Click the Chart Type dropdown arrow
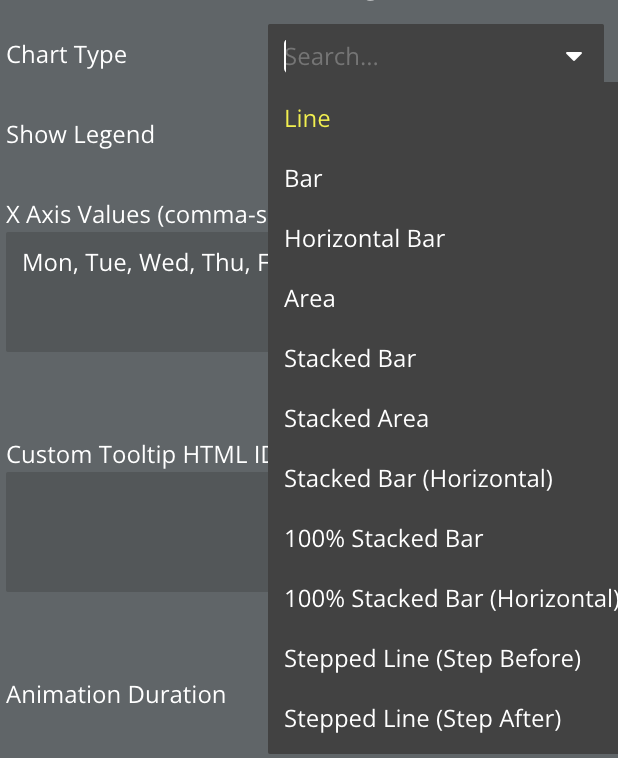The height and width of the screenshot is (758, 618). click(x=574, y=57)
